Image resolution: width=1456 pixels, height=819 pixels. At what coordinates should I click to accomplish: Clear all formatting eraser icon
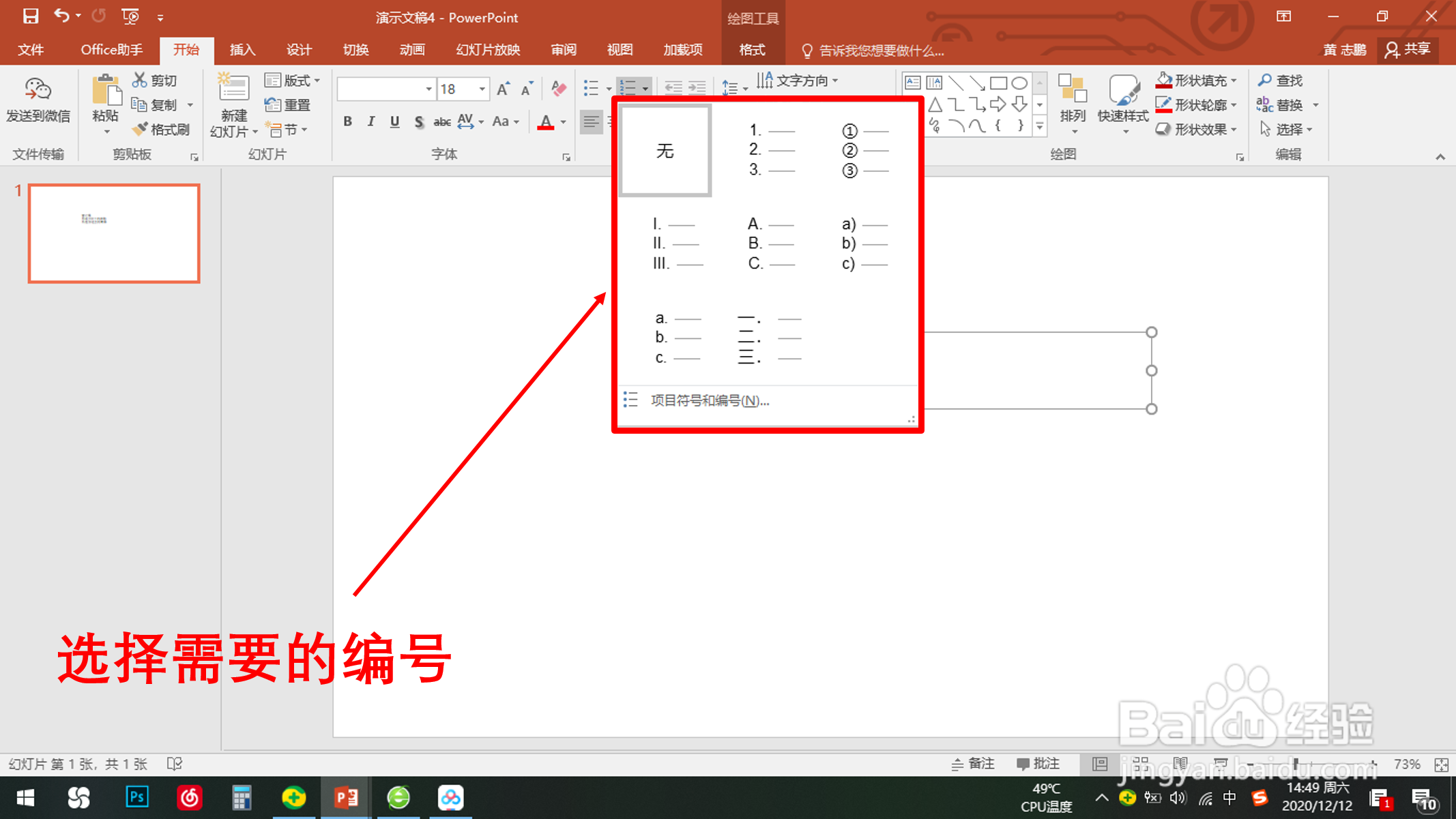click(559, 89)
